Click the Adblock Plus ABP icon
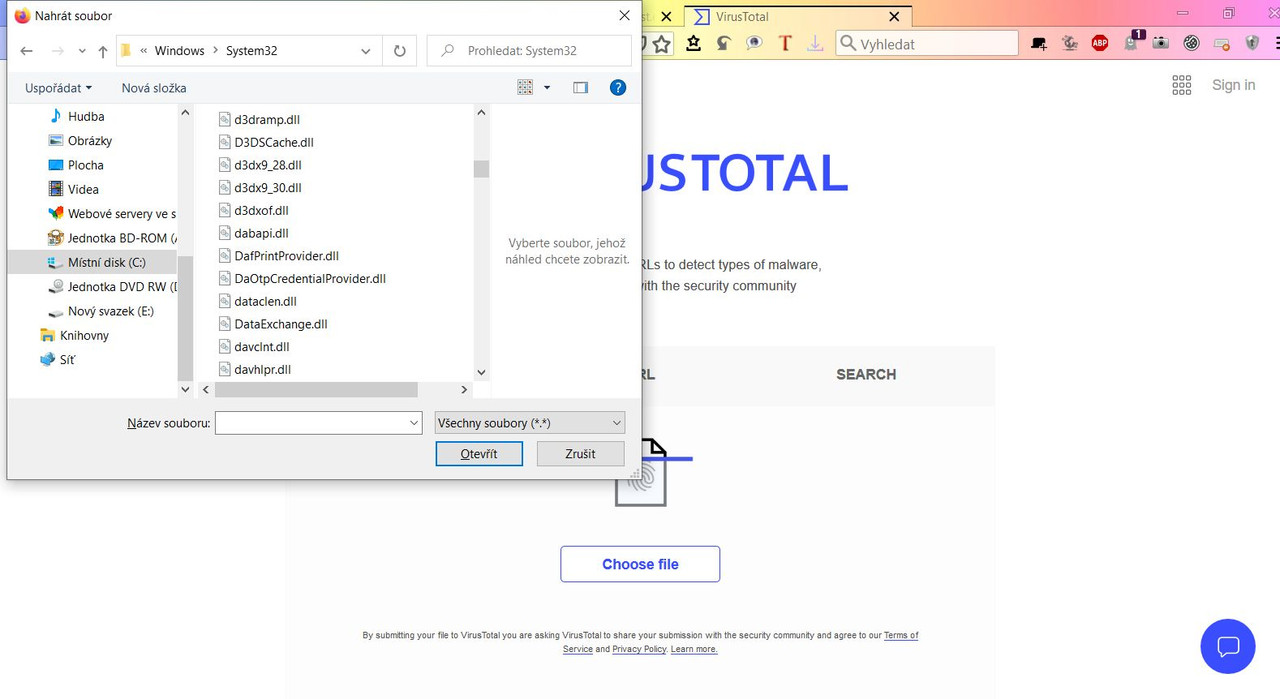 [1100, 43]
